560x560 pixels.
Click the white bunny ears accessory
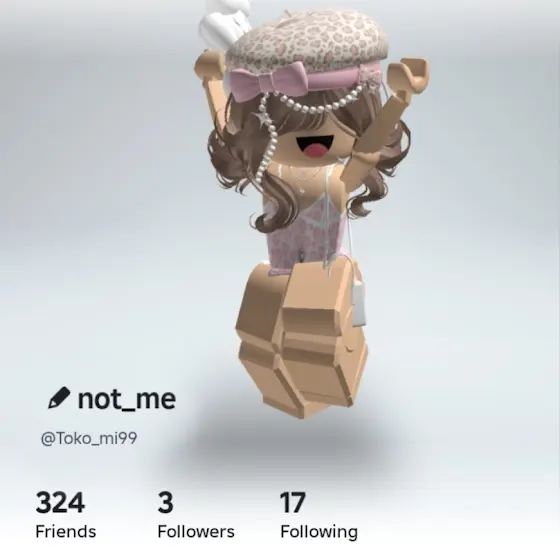click(223, 23)
